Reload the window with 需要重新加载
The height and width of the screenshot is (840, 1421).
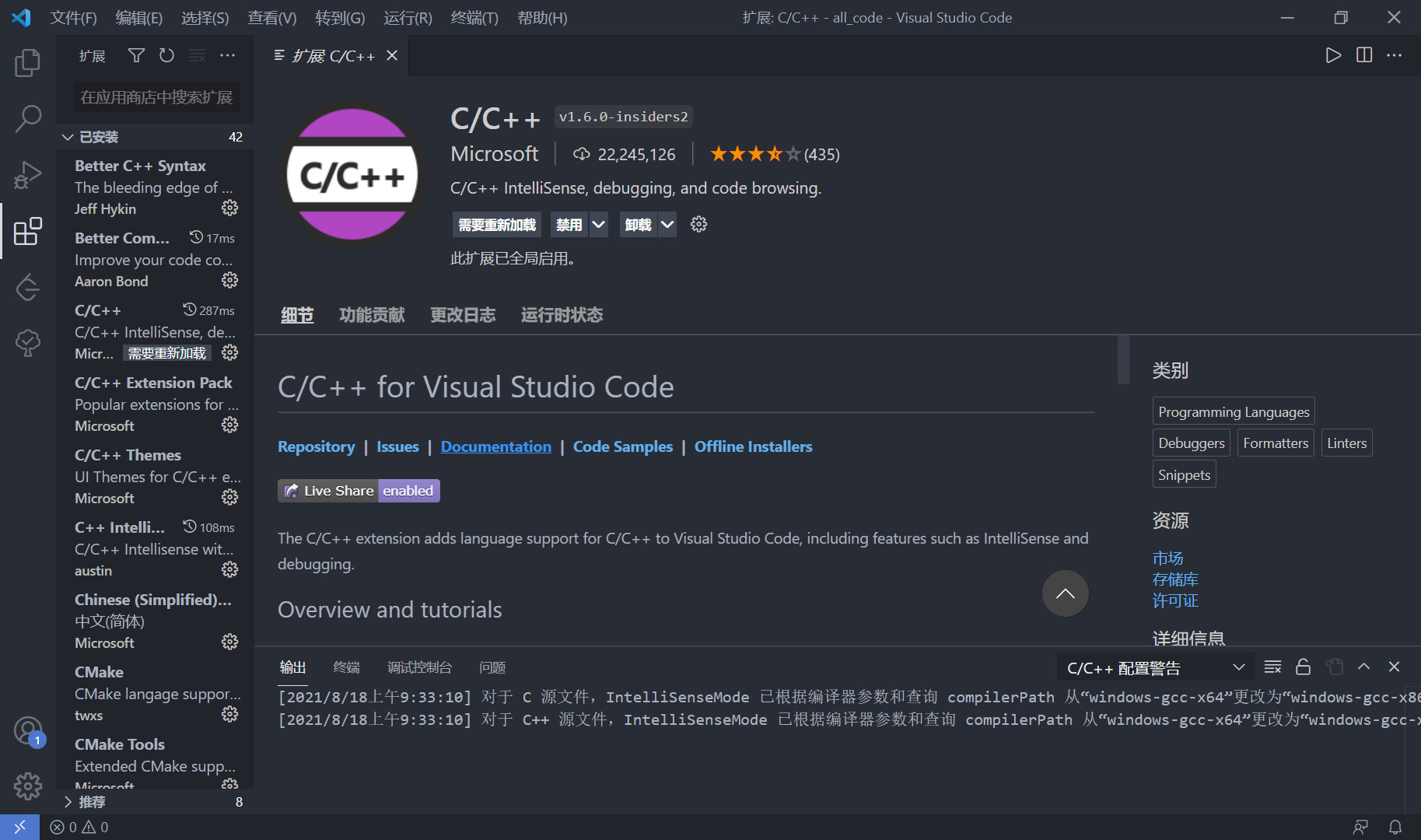tap(496, 224)
